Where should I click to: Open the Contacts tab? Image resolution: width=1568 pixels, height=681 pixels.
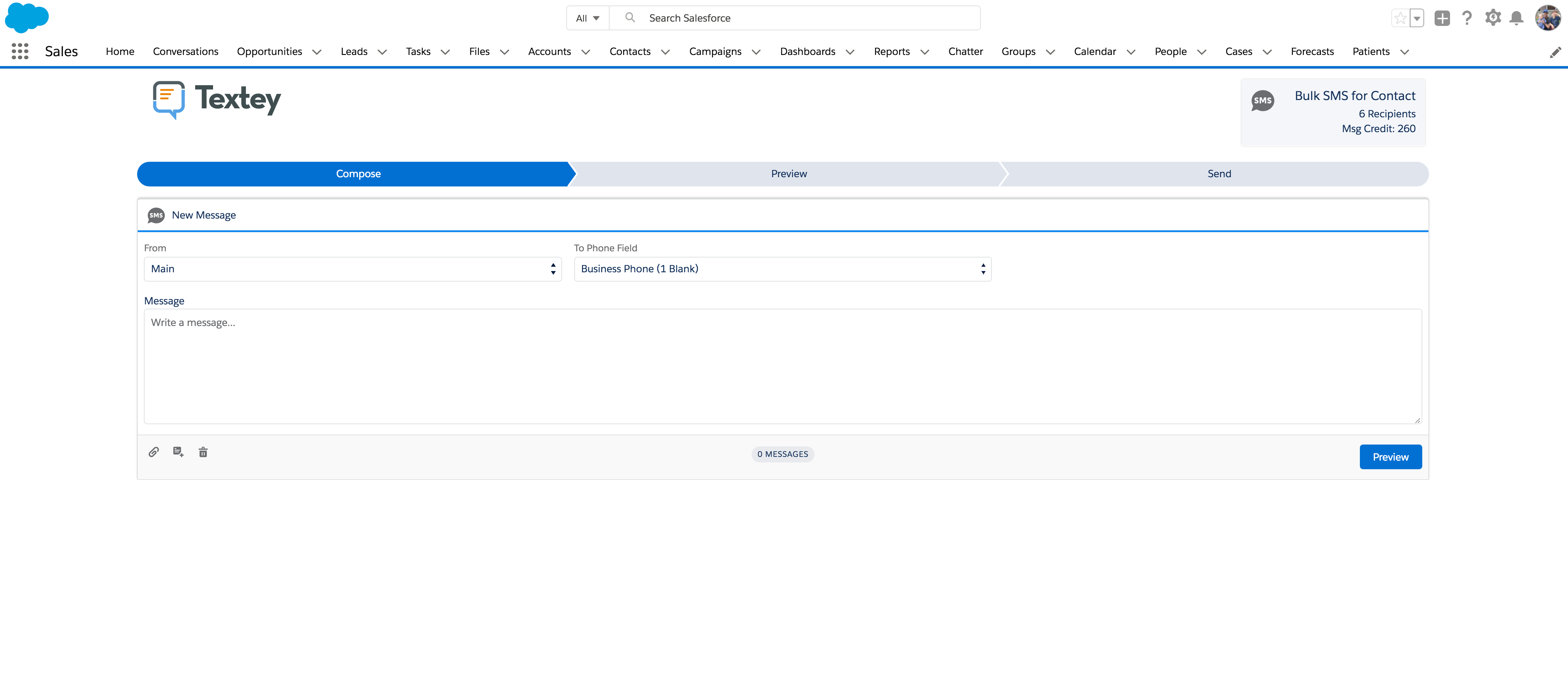click(x=630, y=52)
